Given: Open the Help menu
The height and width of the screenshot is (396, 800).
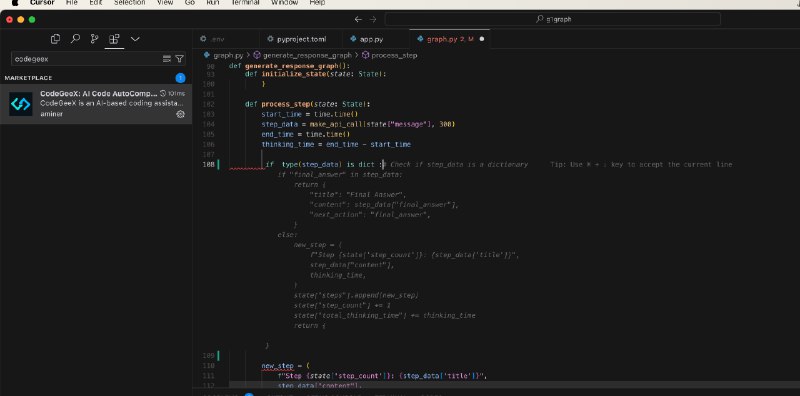Looking at the screenshot, I should pos(317,3).
